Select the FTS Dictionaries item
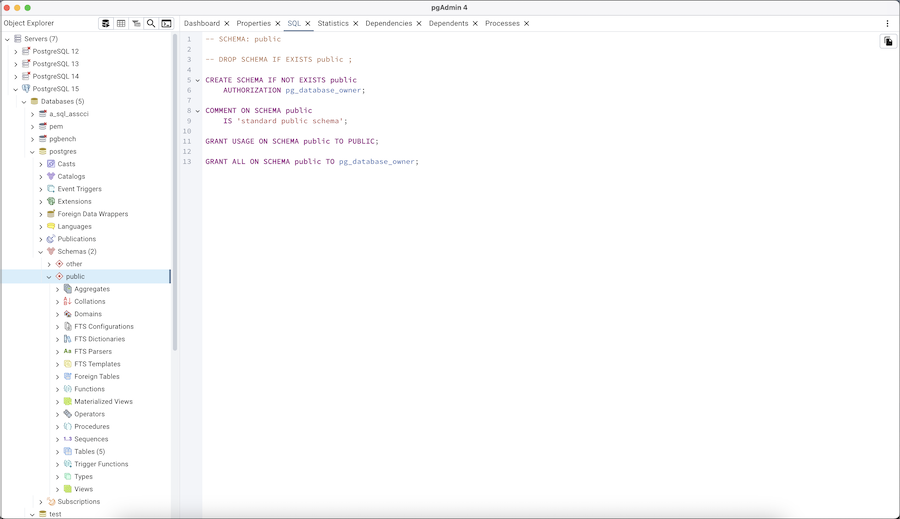 pos(99,339)
